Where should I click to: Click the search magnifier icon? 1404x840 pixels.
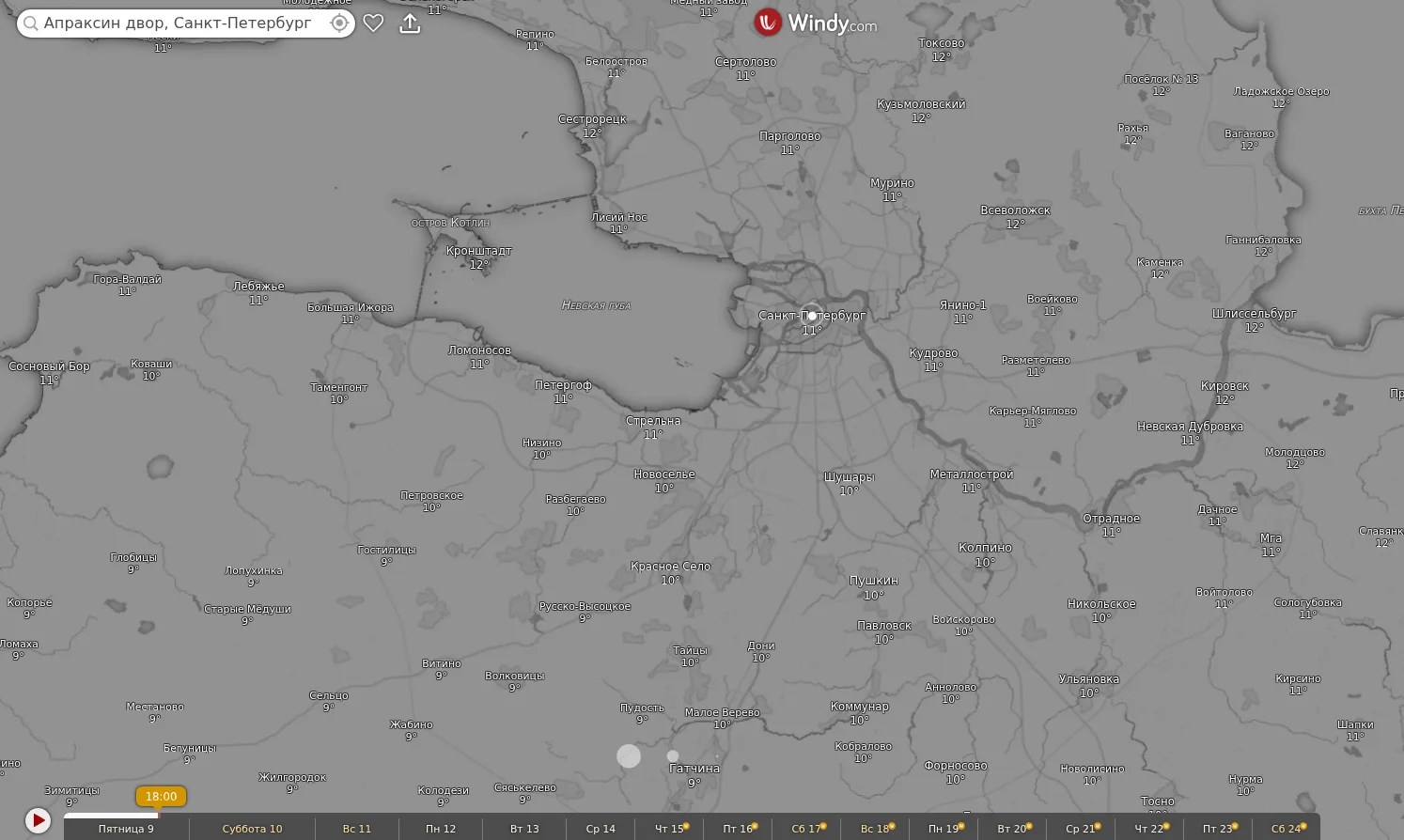[x=31, y=23]
